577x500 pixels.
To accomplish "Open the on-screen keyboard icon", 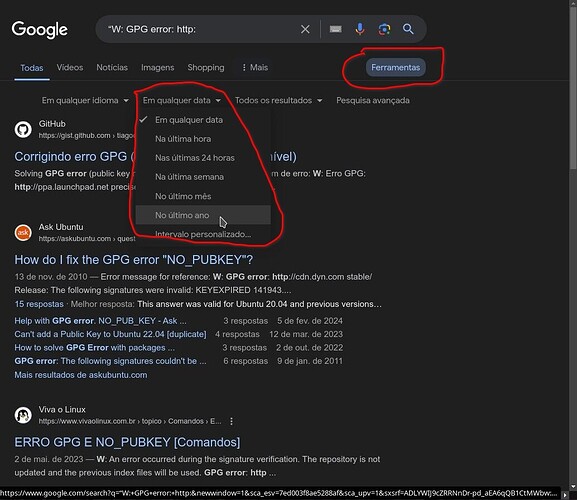I will coord(335,29).
